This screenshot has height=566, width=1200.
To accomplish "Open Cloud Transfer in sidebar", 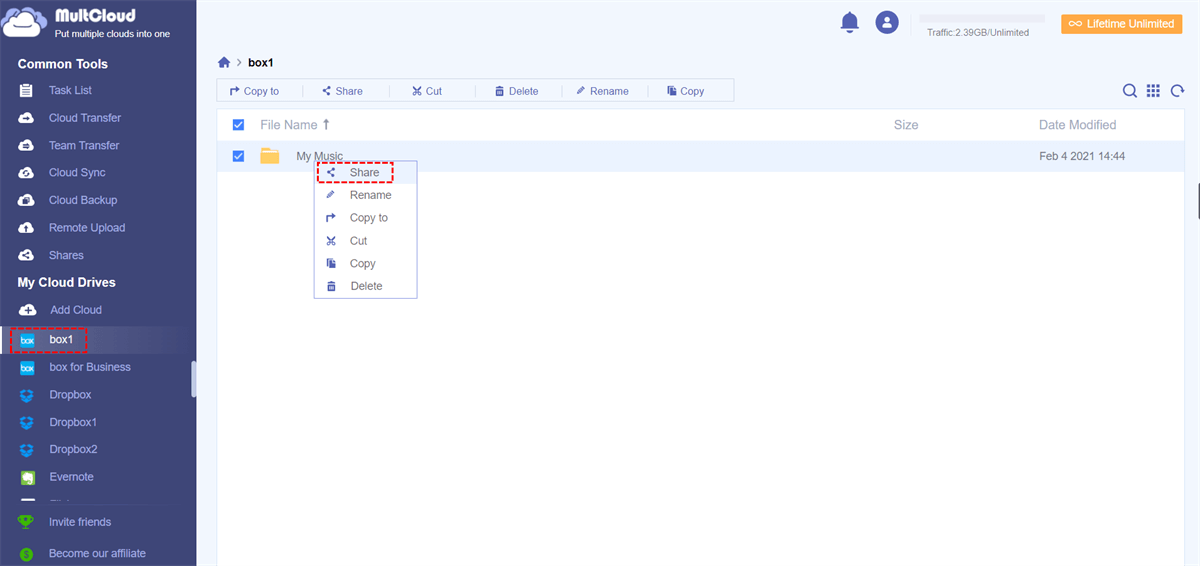I will 85,118.
